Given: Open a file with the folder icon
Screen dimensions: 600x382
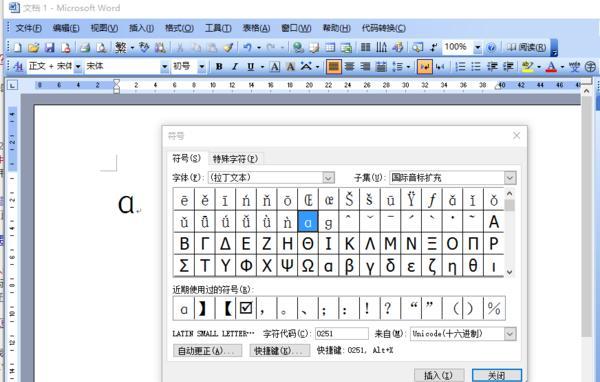Looking at the screenshot, I should (x=33, y=47).
